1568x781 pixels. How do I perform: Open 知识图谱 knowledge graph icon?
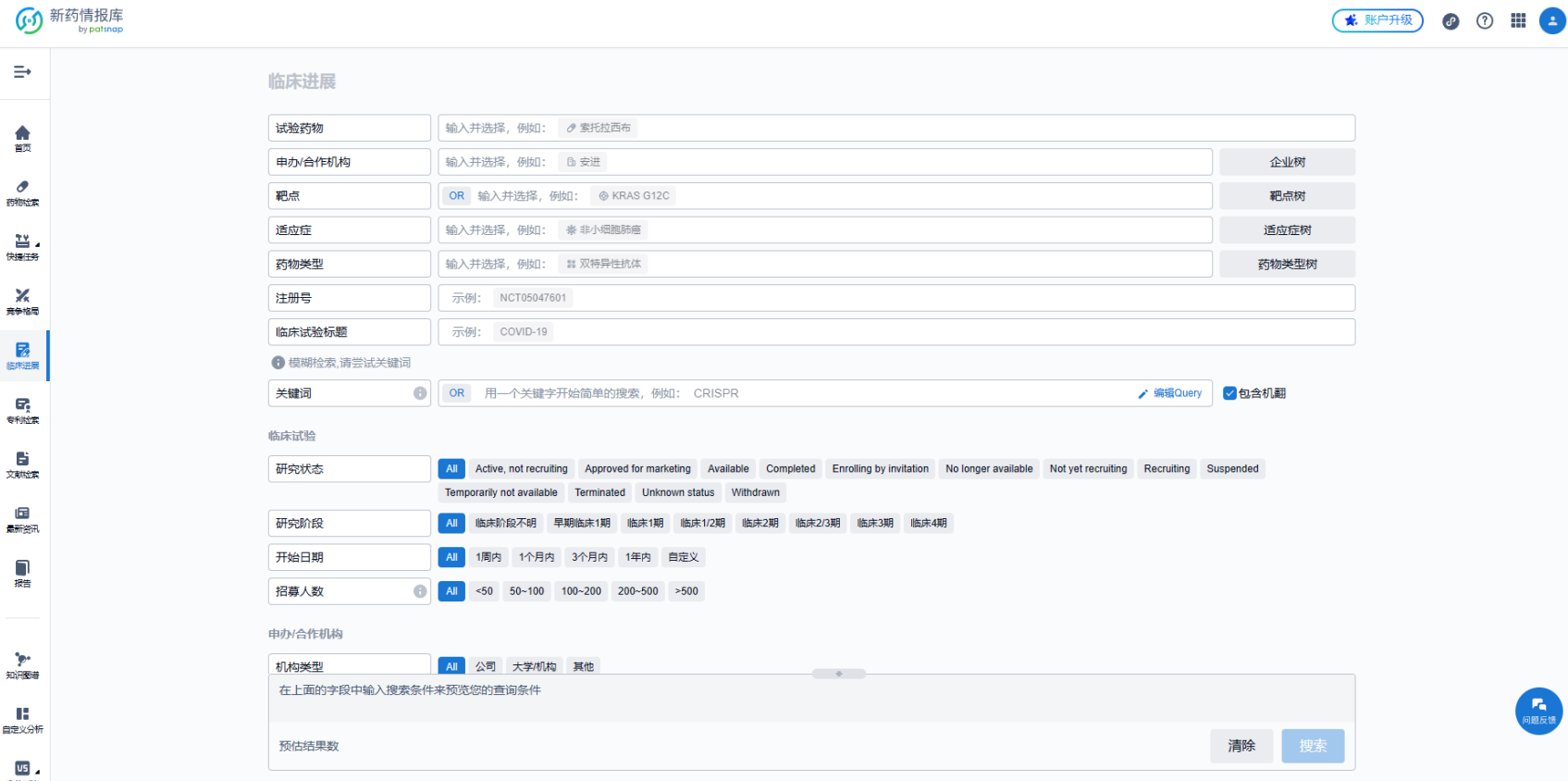coord(22,664)
